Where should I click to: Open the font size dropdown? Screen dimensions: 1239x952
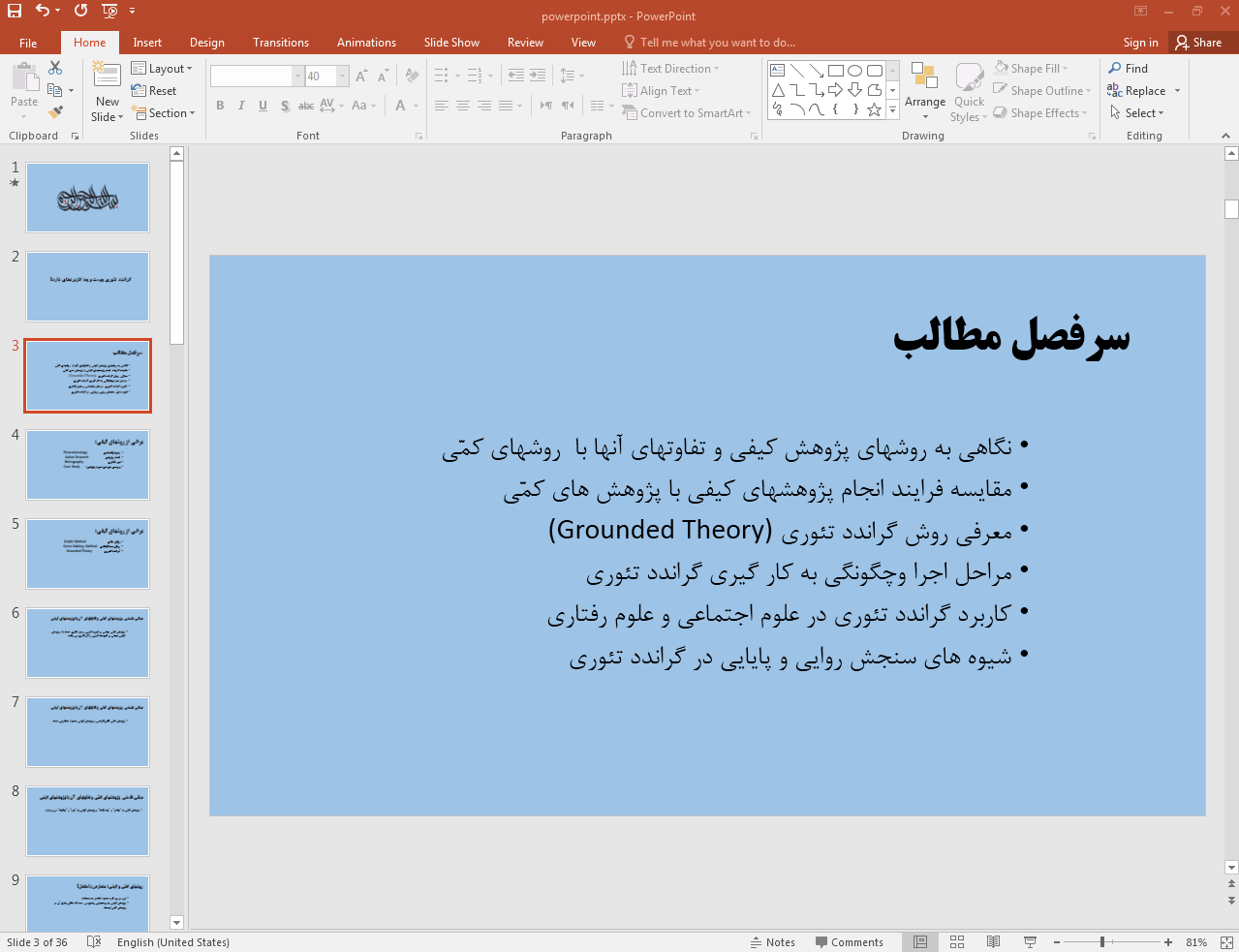click(342, 77)
